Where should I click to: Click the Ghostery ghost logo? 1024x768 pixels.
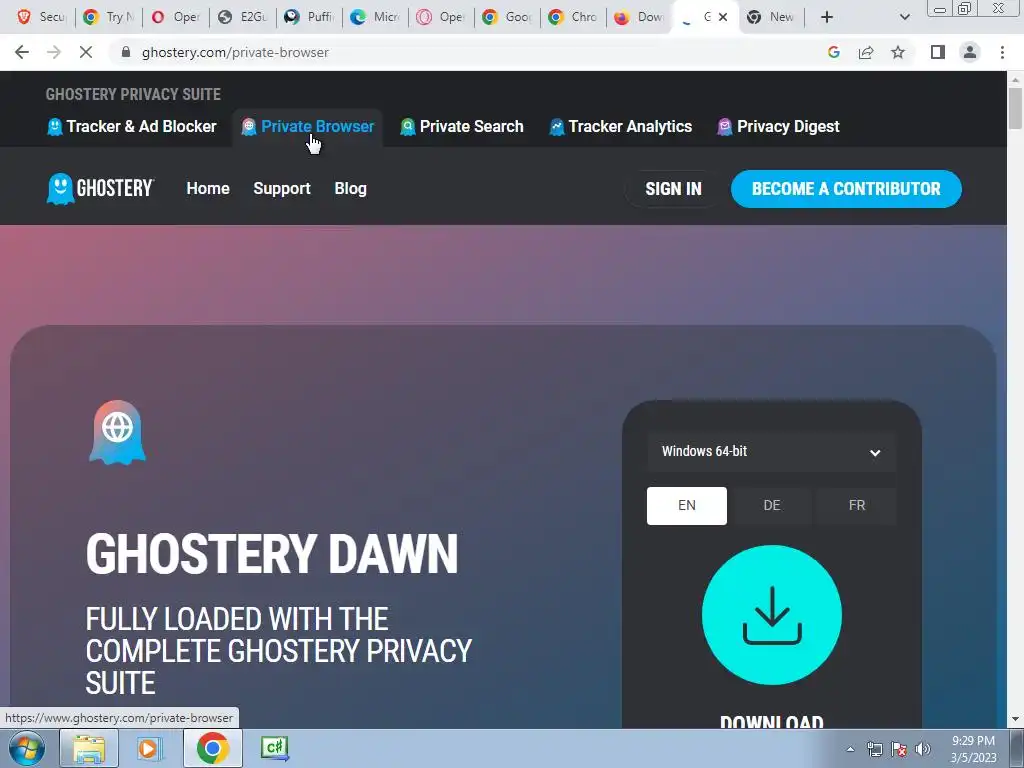[100, 189]
